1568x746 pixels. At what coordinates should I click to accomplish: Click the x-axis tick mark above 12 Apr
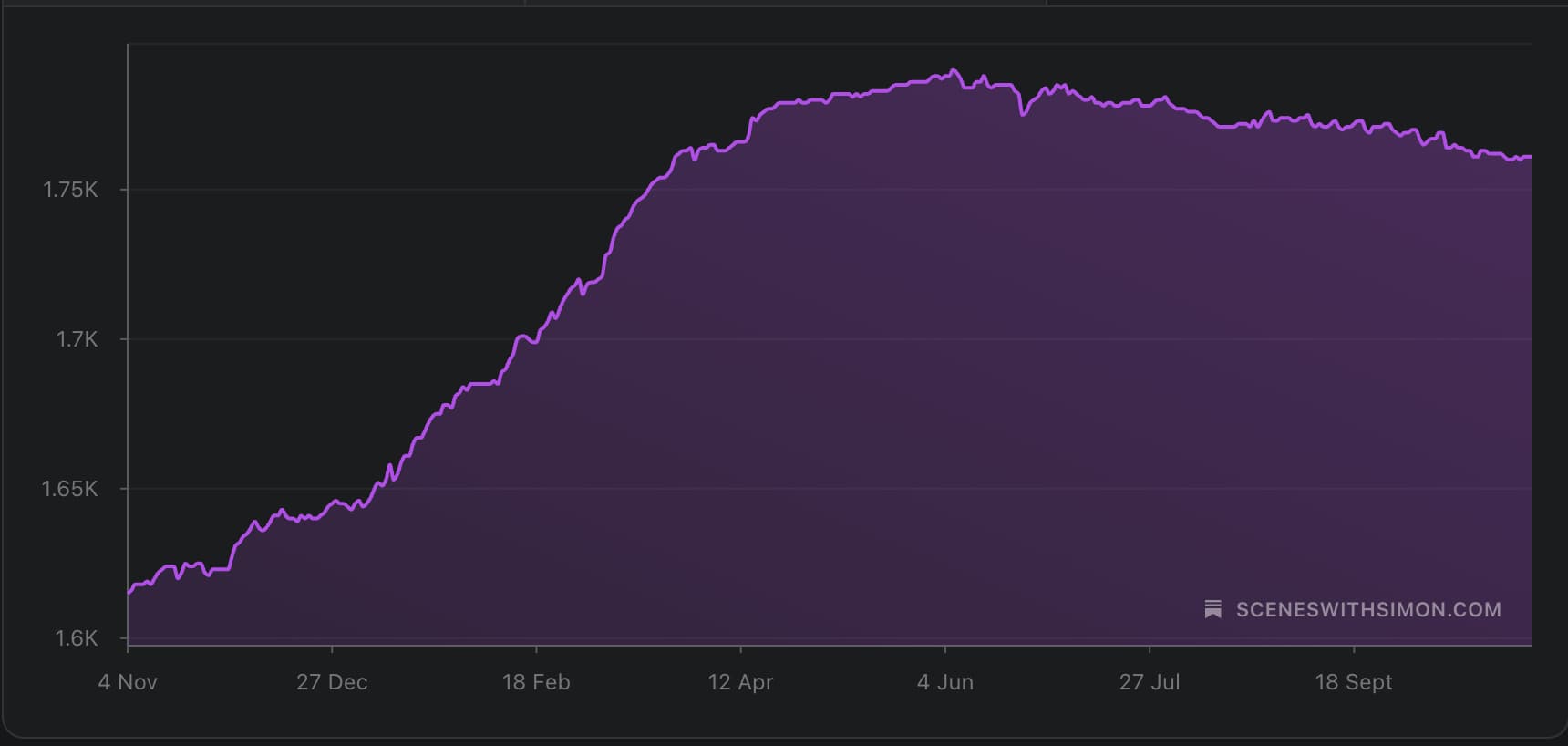click(x=740, y=649)
